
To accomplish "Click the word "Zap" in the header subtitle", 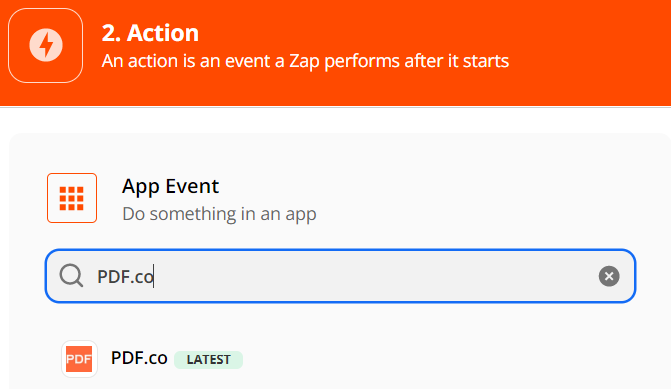I will pyautogui.click(x=304, y=61).
